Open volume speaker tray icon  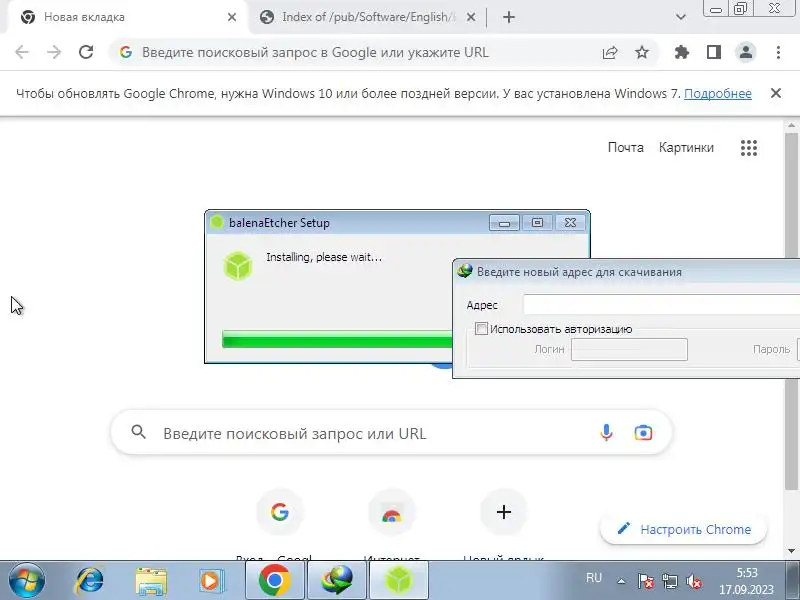693,581
